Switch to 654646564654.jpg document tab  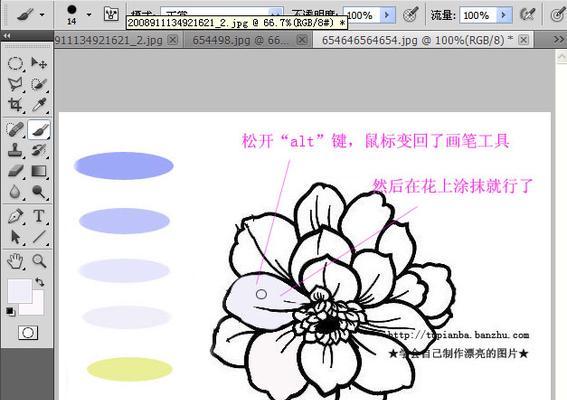coord(417,40)
